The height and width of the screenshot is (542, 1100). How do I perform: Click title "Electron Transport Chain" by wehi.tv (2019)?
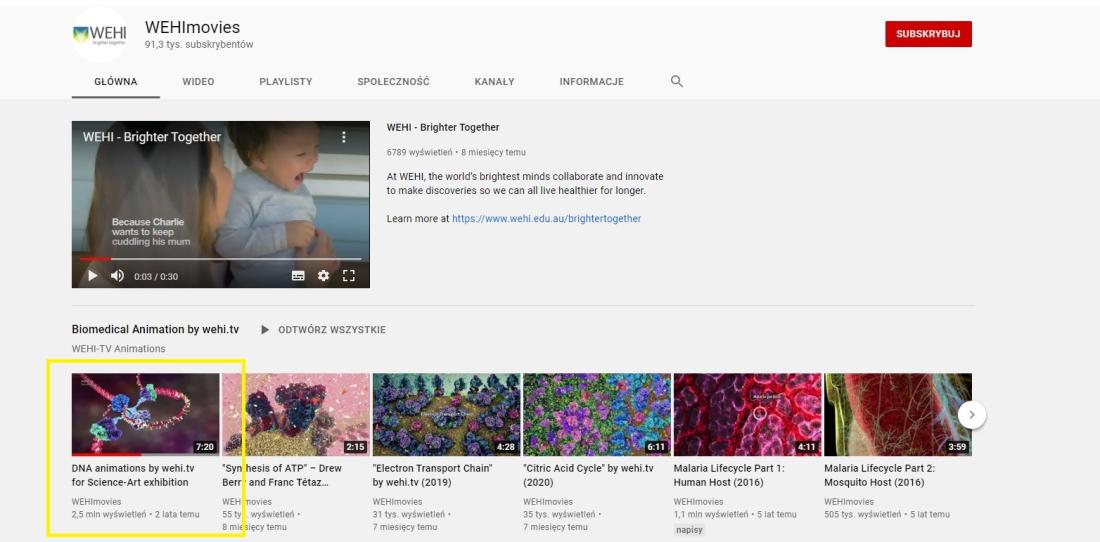[x=433, y=475]
